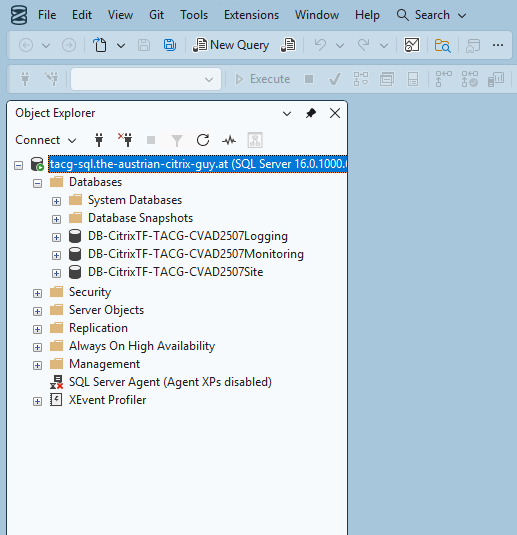Open the Connect dropdown in Object Explorer
This screenshot has width=517, height=535.
pos(46,140)
